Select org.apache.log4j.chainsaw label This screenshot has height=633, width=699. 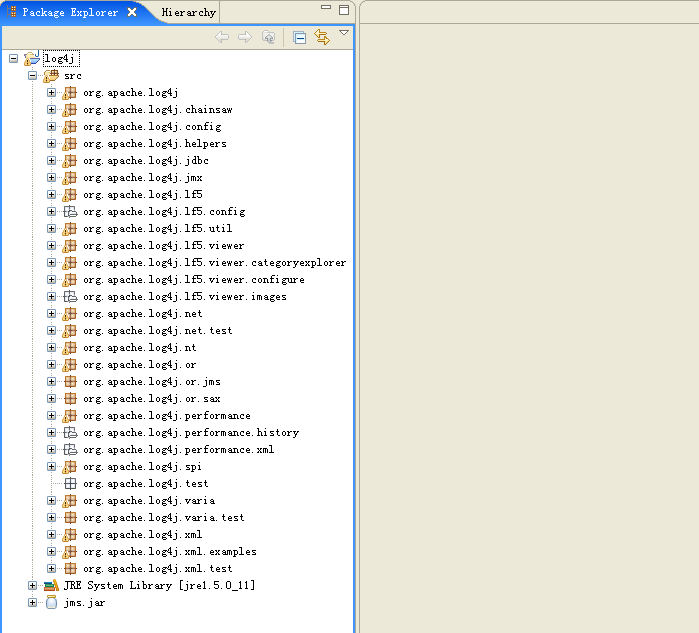pos(157,110)
